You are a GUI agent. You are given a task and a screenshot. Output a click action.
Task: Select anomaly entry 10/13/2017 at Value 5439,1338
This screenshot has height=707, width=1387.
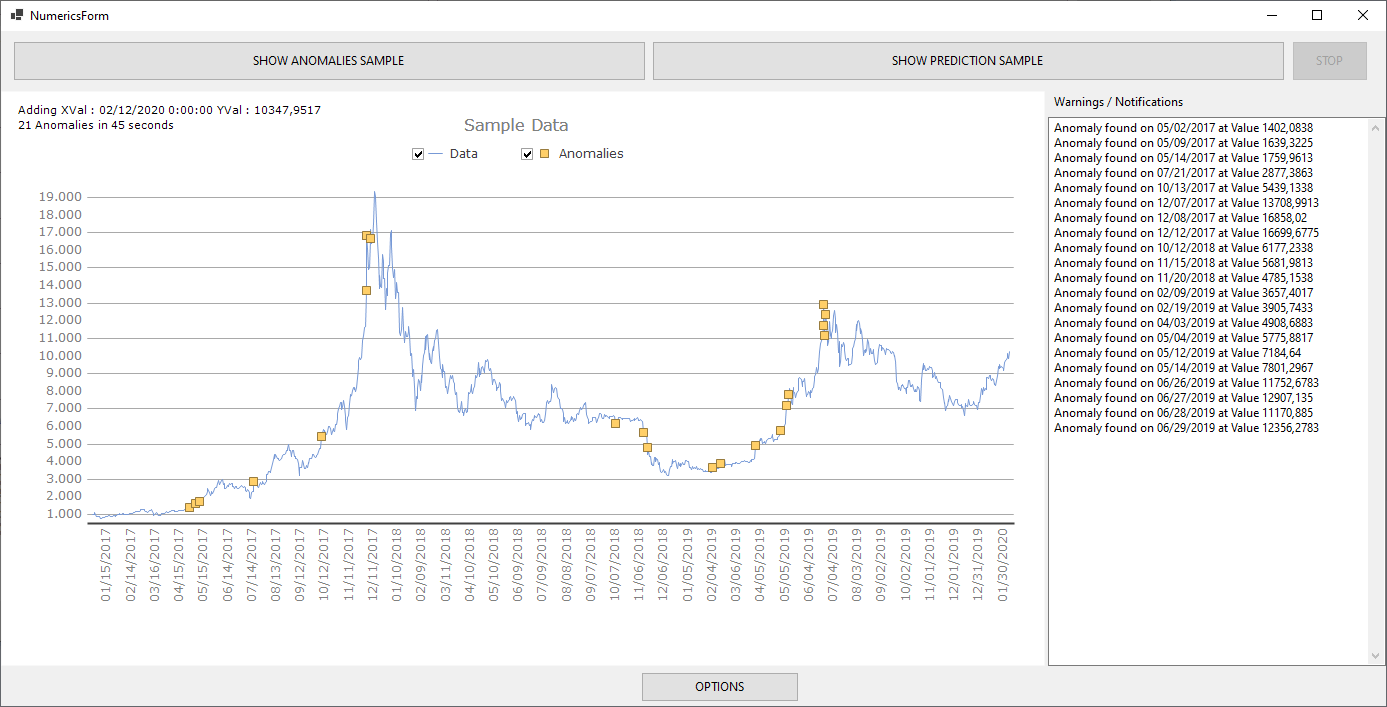[1183, 188]
